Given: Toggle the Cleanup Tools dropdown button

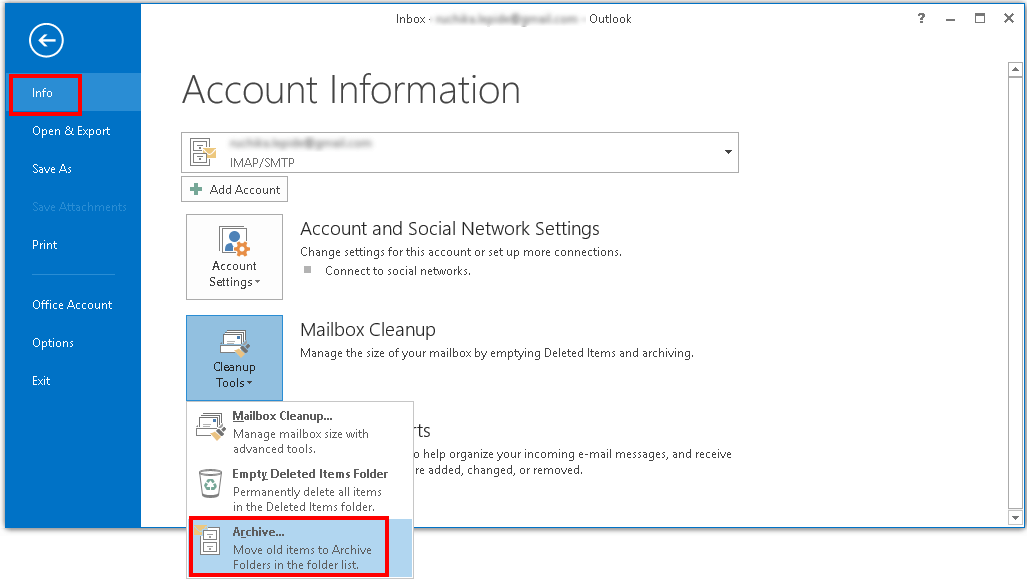Looking at the screenshot, I should pyautogui.click(x=234, y=358).
